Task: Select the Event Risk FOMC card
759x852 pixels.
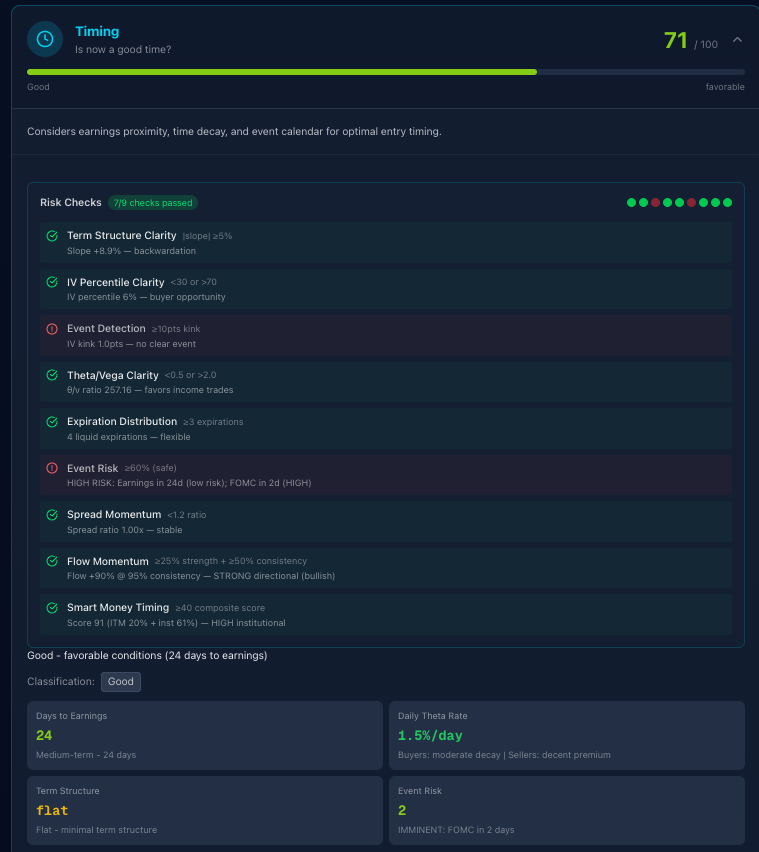Action: point(566,810)
